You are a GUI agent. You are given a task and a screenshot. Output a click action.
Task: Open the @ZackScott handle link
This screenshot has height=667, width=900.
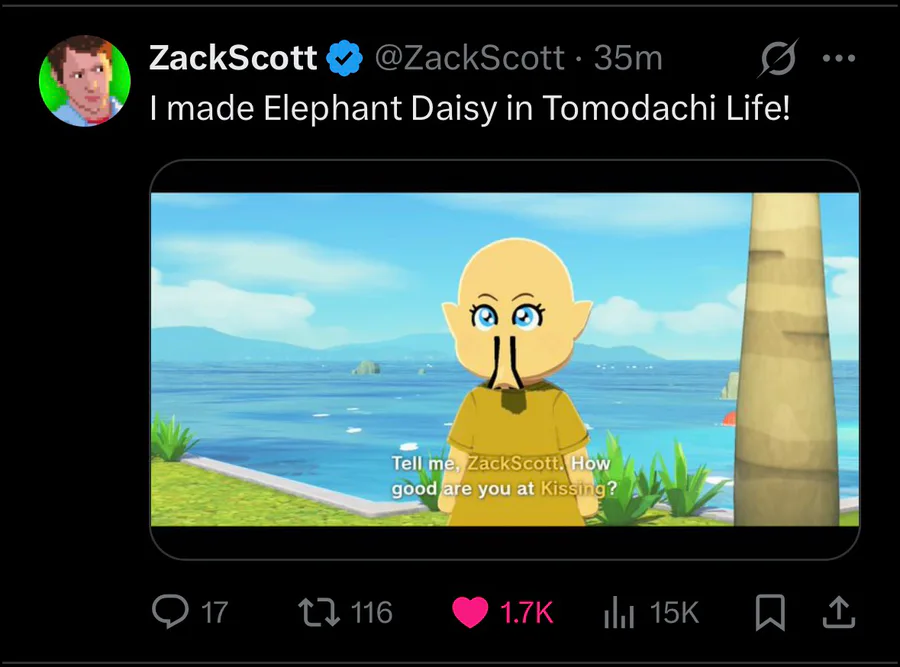click(x=469, y=59)
